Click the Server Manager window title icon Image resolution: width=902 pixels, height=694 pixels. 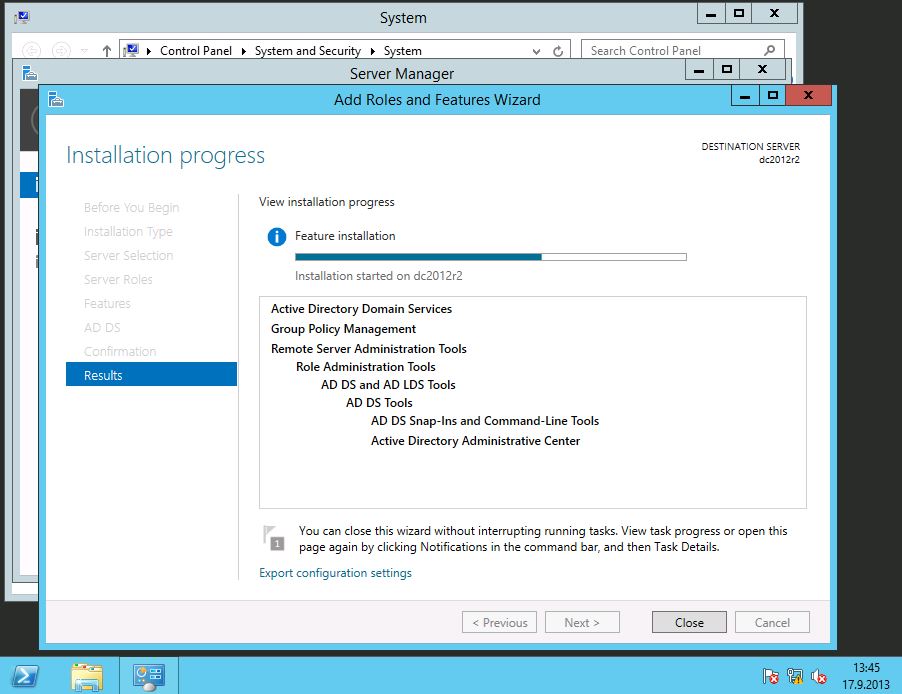(x=29, y=73)
